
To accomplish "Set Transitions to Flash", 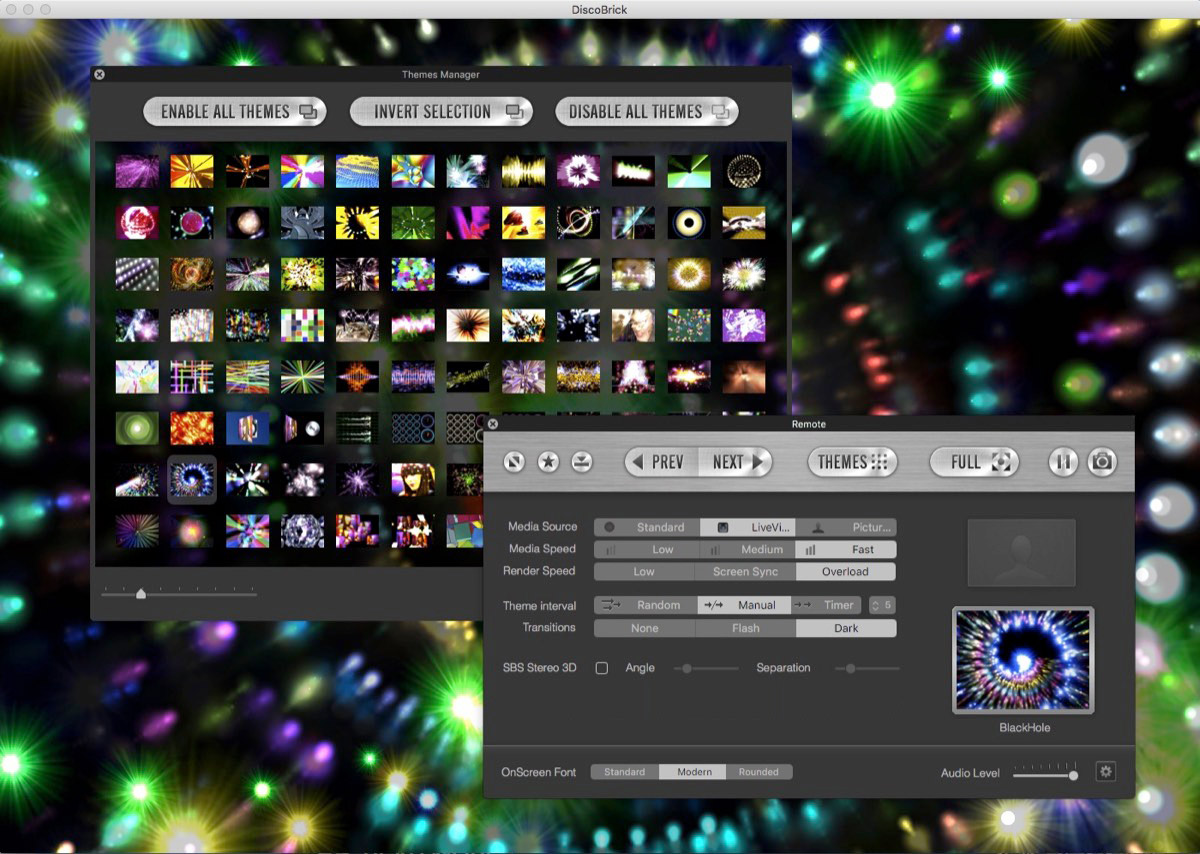I will click(x=745, y=629).
